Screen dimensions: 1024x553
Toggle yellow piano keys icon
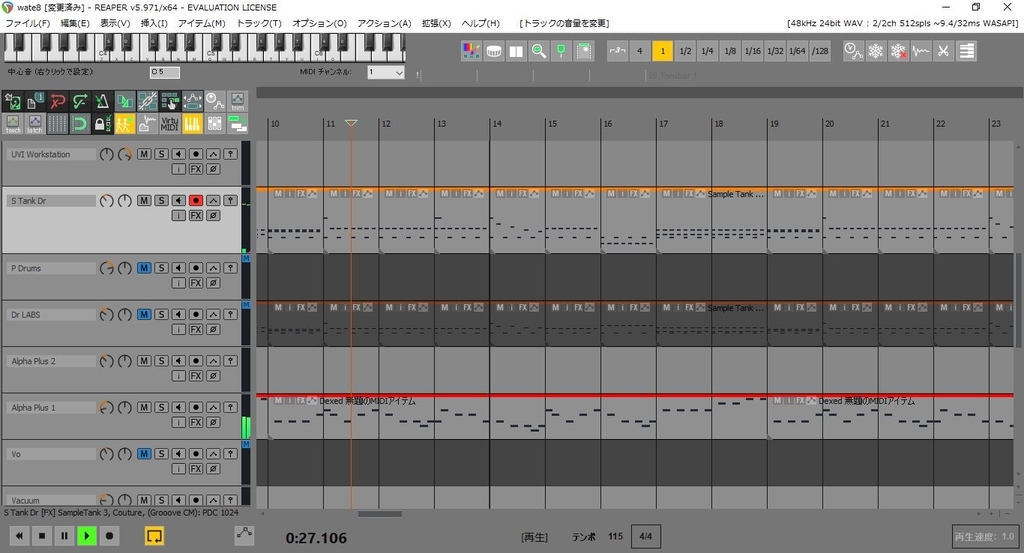[x=192, y=123]
